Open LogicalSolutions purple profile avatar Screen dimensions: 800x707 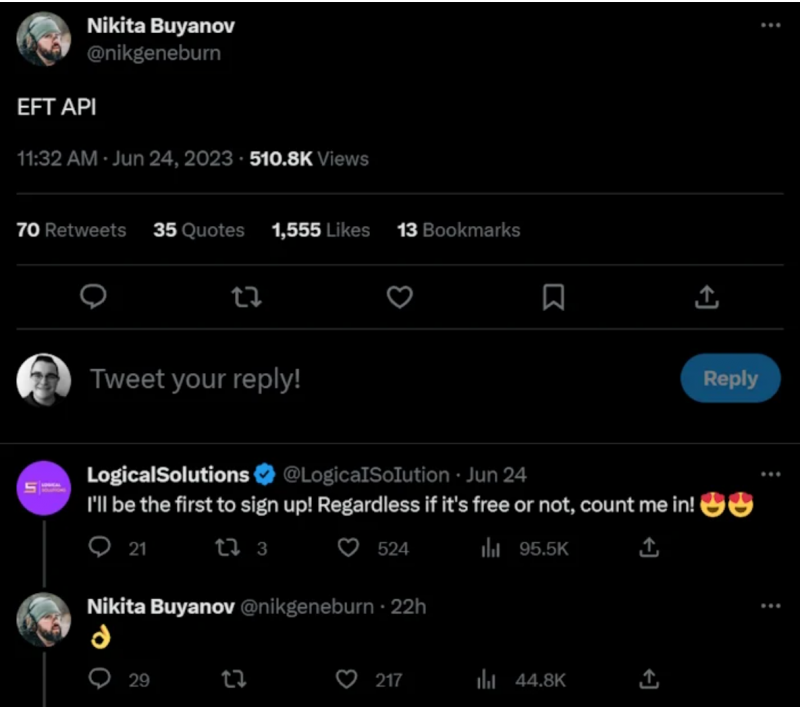pyautogui.click(x=44, y=486)
